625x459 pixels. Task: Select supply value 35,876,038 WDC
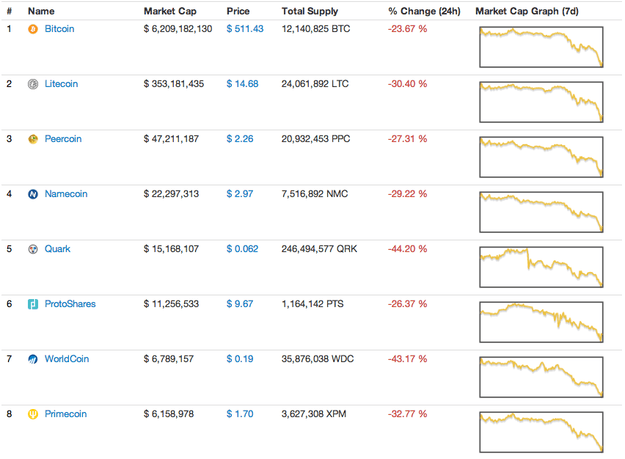click(317, 359)
